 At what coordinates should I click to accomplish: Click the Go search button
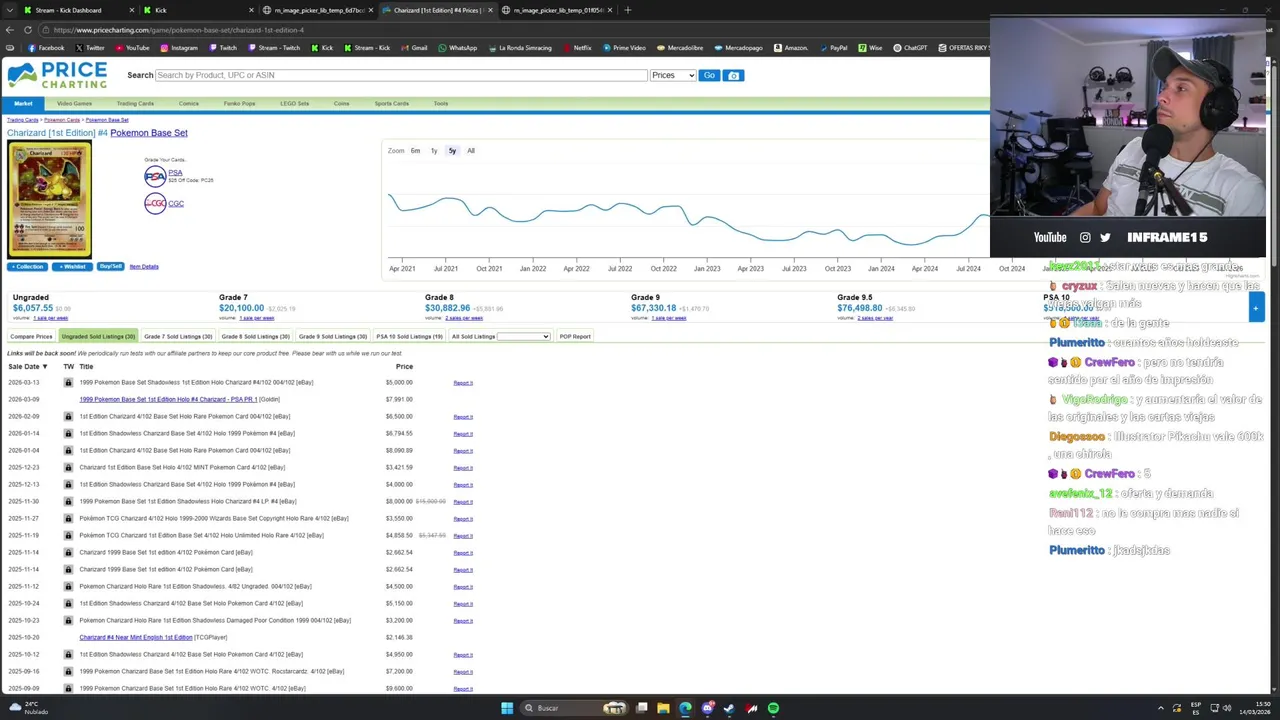709,75
